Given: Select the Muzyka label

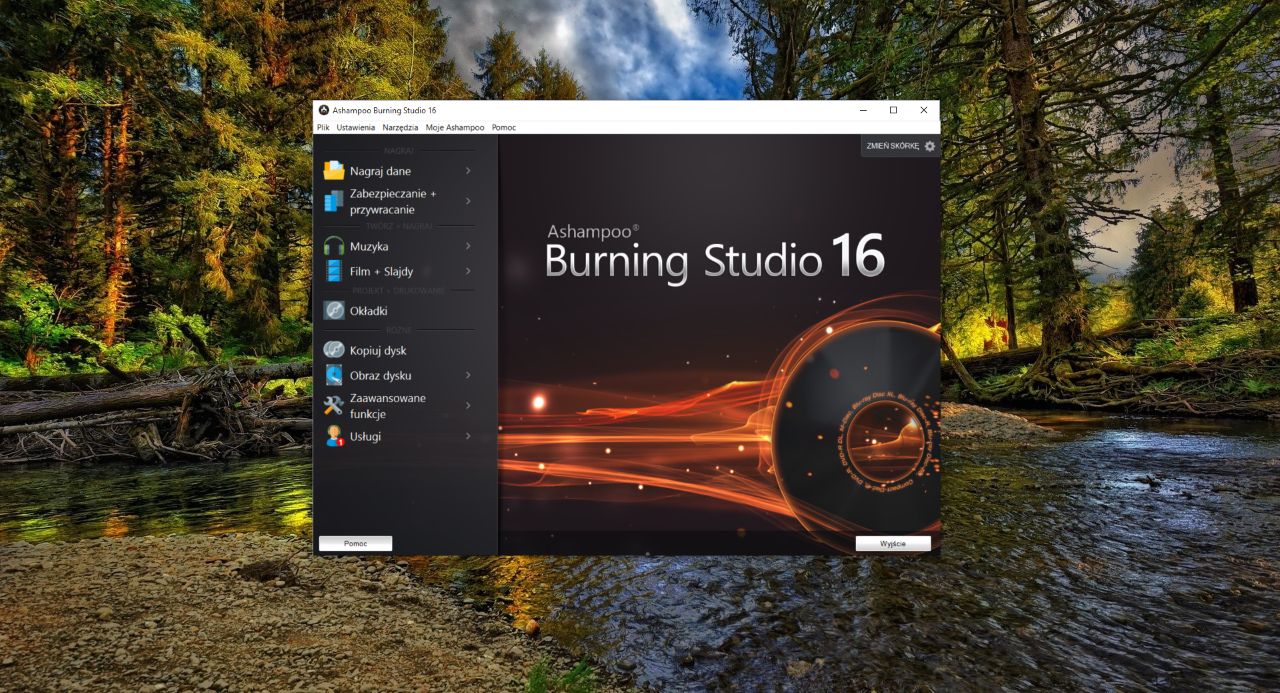Looking at the screenshot, I should tap(369, 246).
